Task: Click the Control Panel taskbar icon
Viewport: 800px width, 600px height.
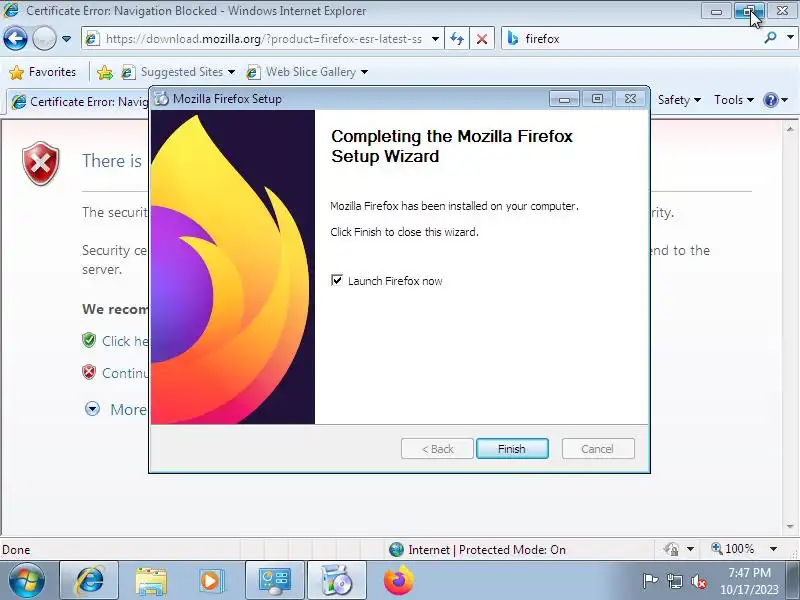Action: tap(275, 581)
